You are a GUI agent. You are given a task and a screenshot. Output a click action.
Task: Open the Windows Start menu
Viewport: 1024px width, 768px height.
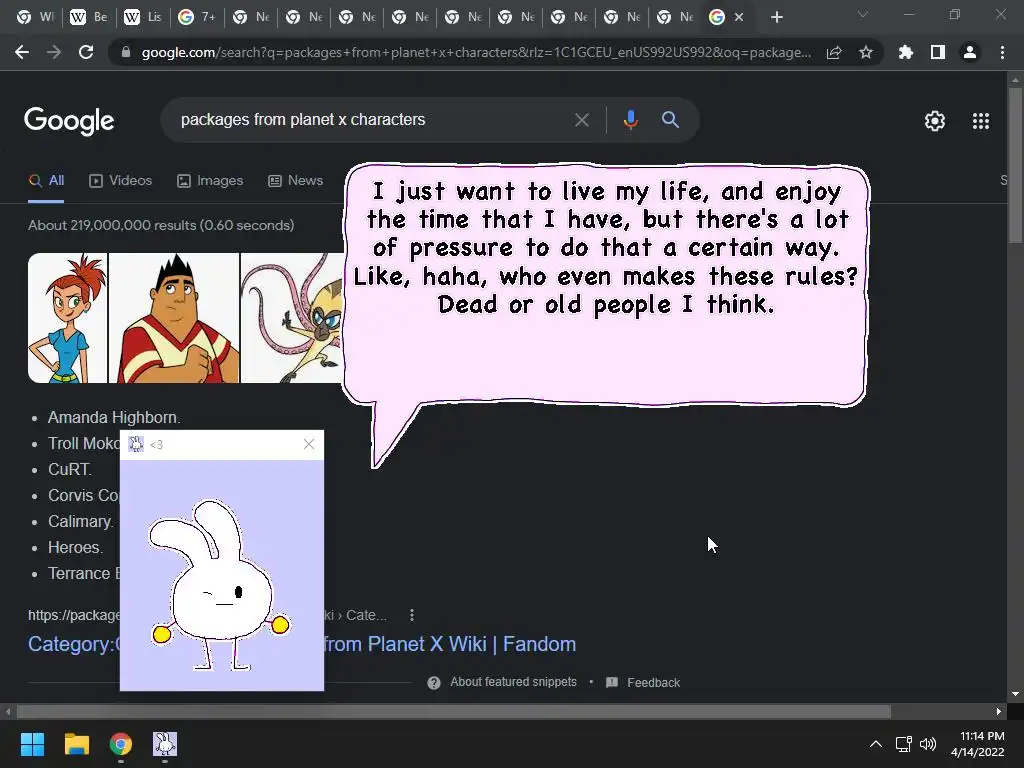32,744
